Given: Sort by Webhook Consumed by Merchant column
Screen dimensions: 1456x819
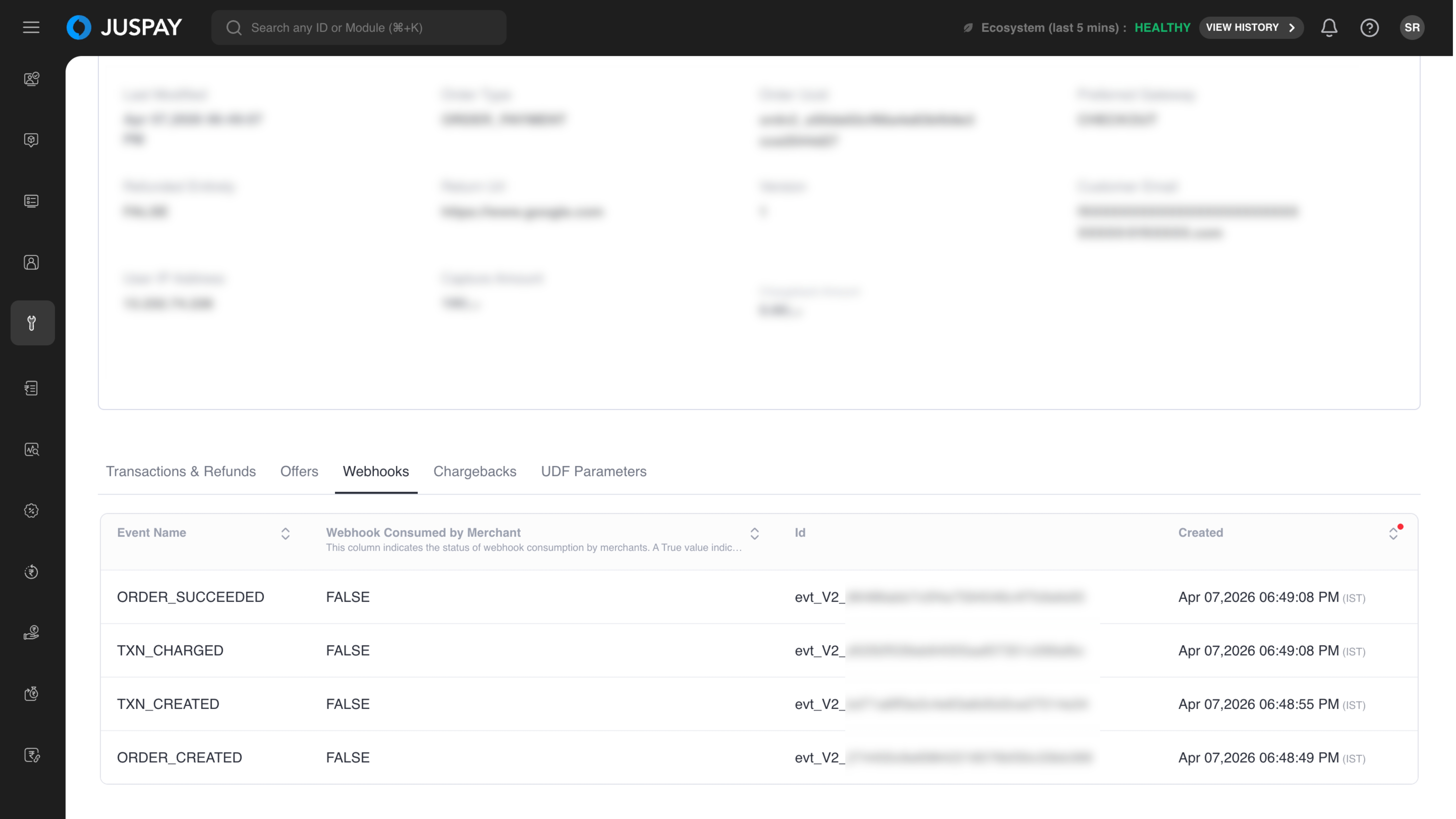Looking at the screenshot, I should pyautogui.click(x=754, y=534).
